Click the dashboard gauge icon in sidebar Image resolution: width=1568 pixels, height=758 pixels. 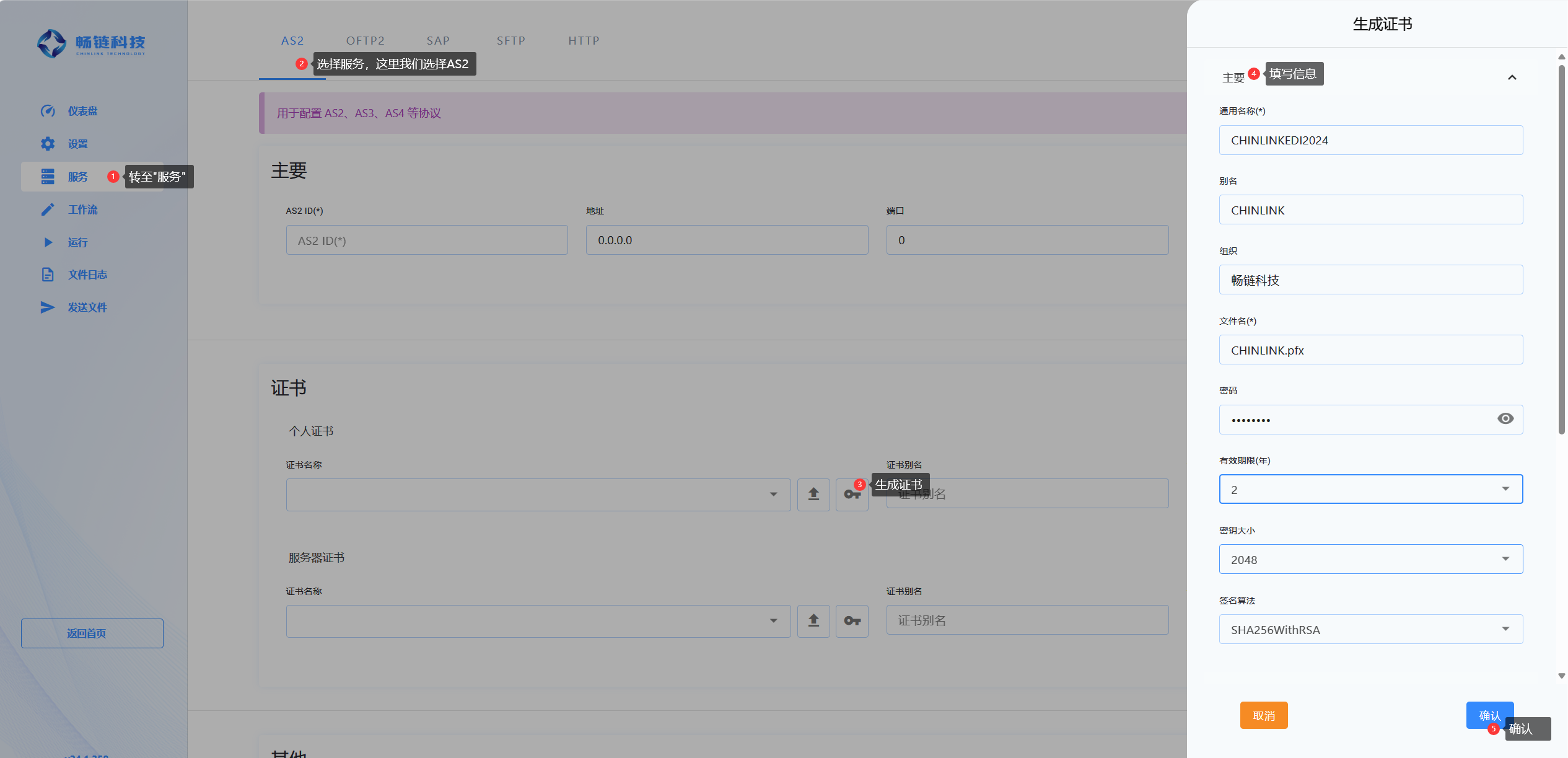point(48,111)
